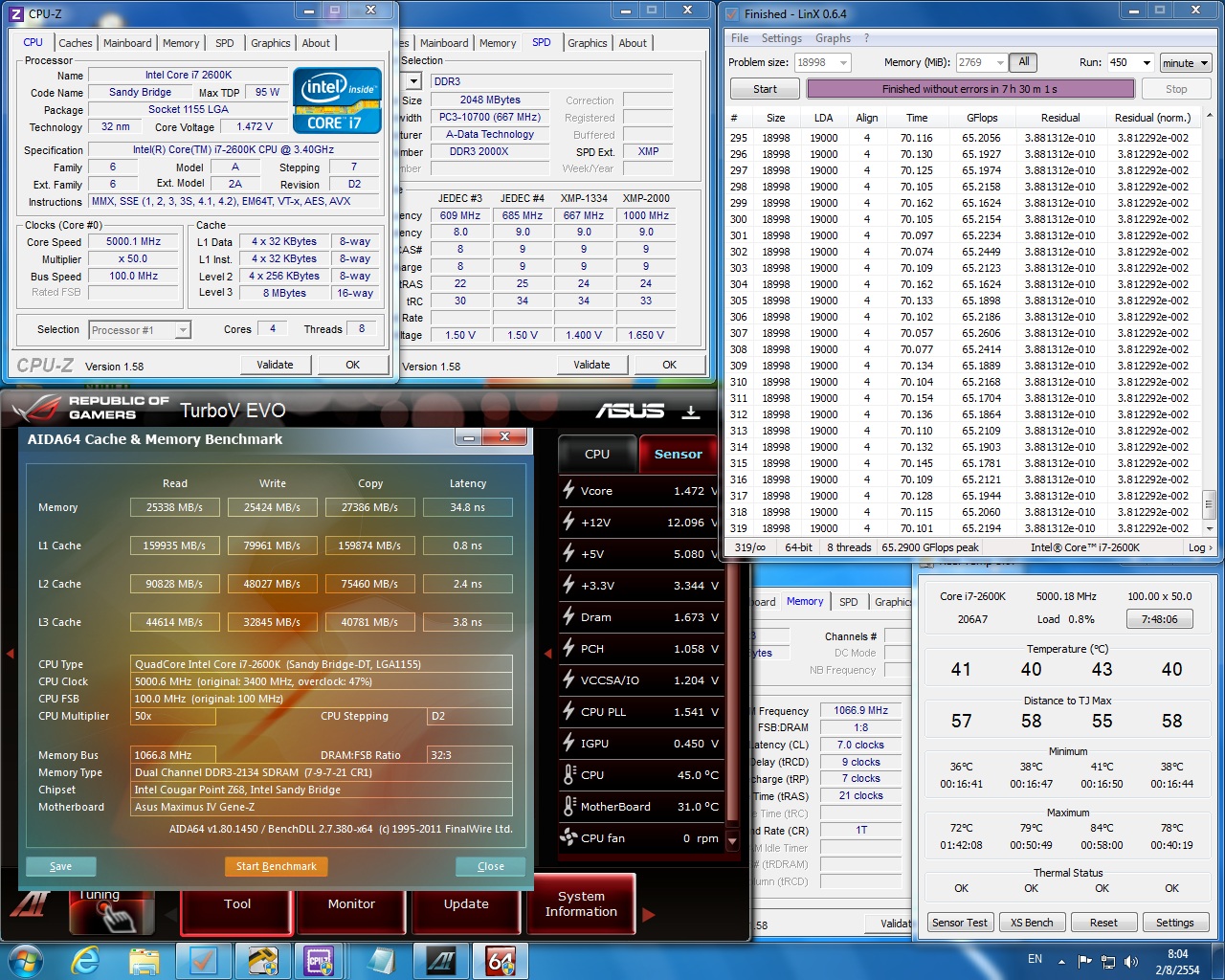Activate the AIDA64 taskbar icon

click(501, 960)
